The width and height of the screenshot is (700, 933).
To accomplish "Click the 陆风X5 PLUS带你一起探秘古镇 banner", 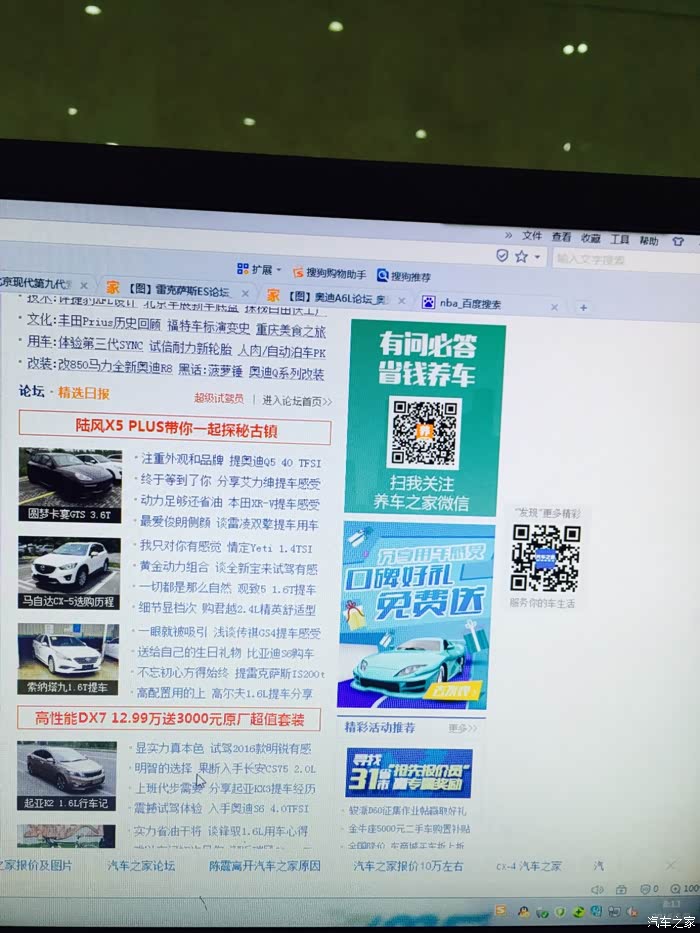I will (x=175, y=427).
